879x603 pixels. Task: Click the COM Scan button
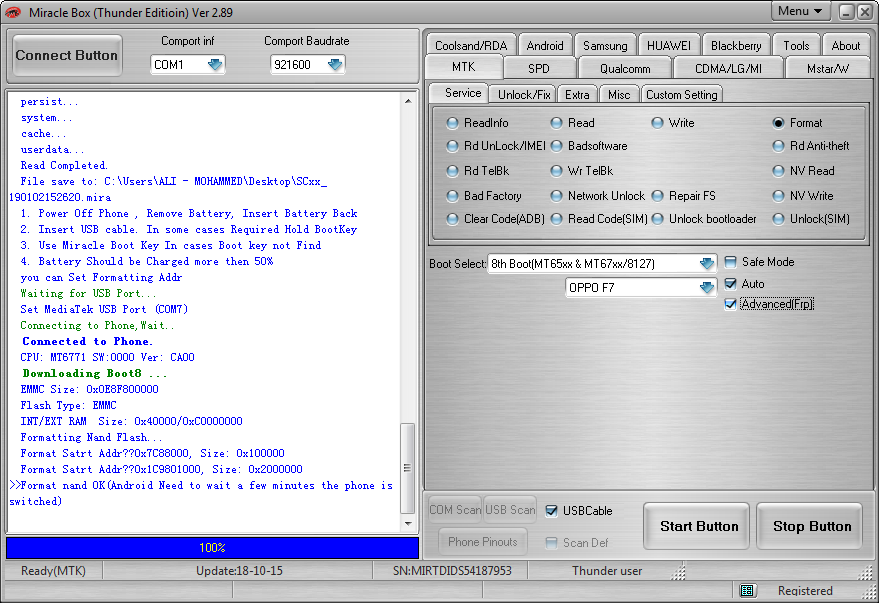click(455, 510)
